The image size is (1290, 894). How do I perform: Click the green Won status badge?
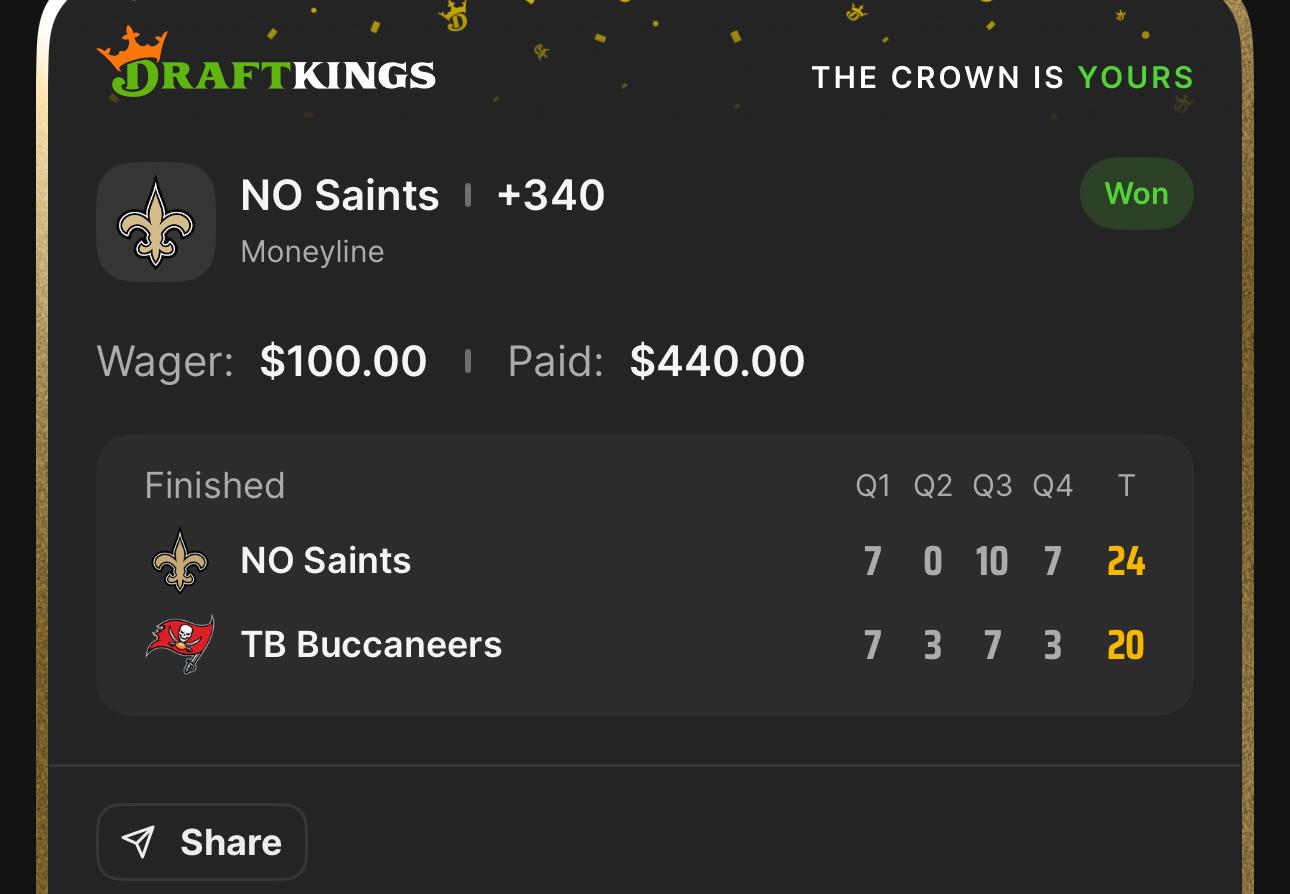[1136, 193]
